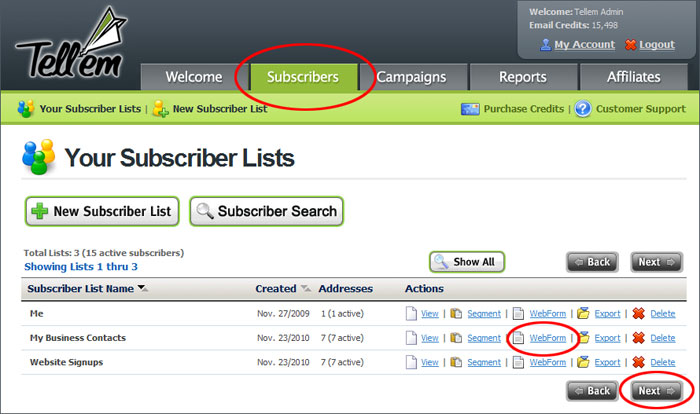This screenshot has height=414, width=700.
Task: Click the Segment icon in the Me row
Action: point(456,314)
